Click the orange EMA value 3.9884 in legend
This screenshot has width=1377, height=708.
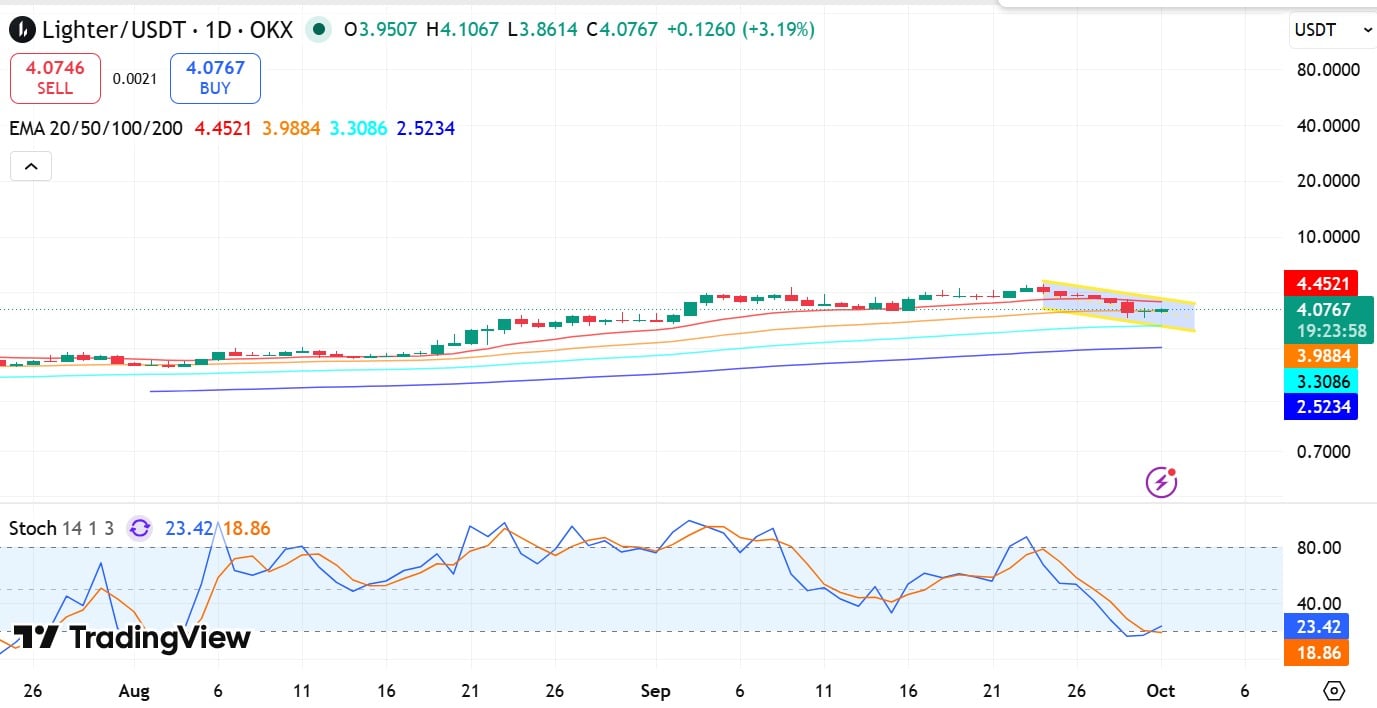pyautogui.click(x=291, y=128)
